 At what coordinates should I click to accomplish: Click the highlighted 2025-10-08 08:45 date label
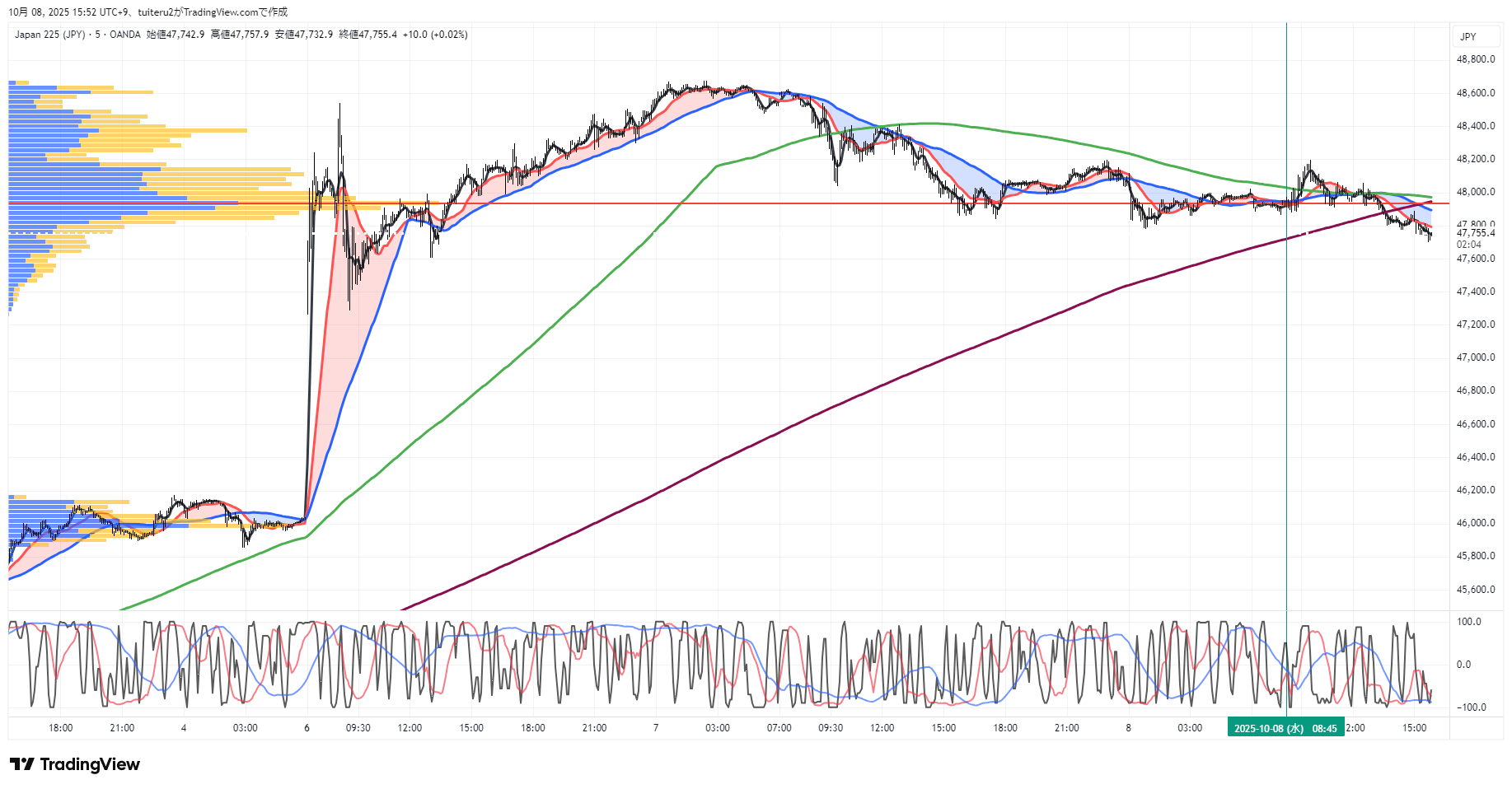click(x=1285, y=728)
